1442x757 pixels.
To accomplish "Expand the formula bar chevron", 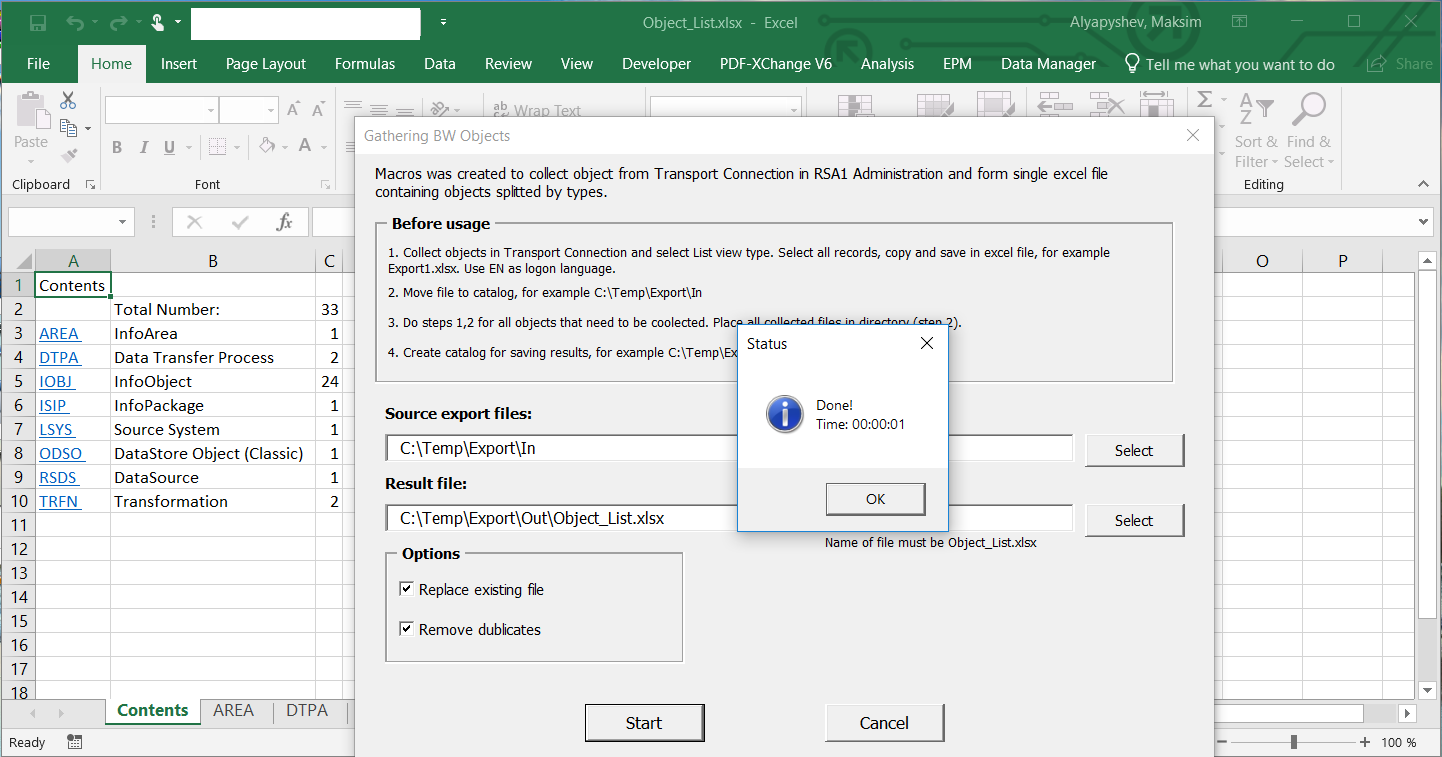I will click(x=1425, y=222).
